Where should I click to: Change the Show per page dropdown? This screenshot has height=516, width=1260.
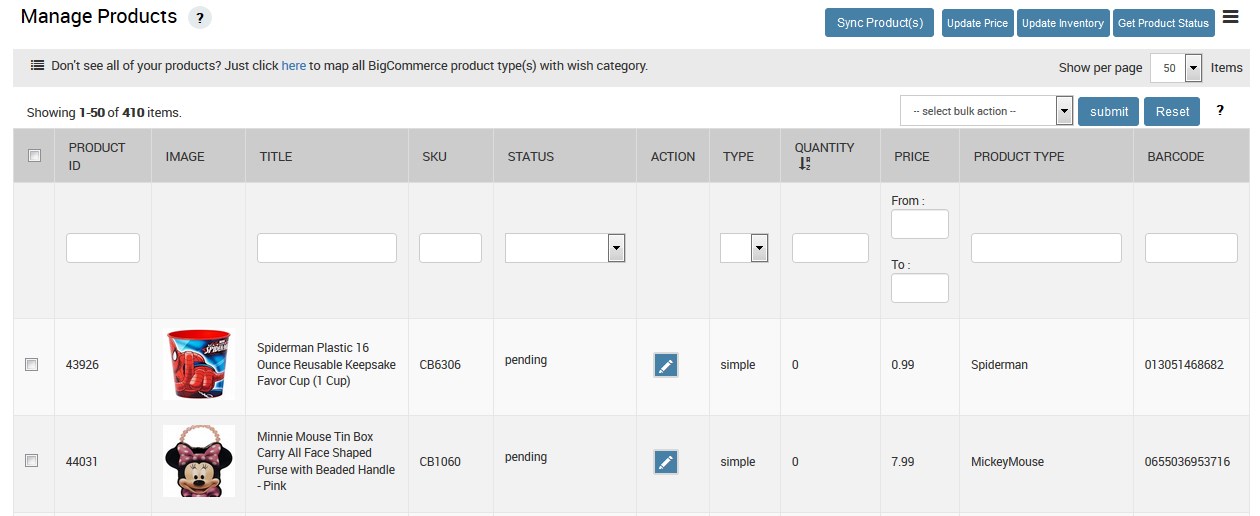pos(1176,68)
